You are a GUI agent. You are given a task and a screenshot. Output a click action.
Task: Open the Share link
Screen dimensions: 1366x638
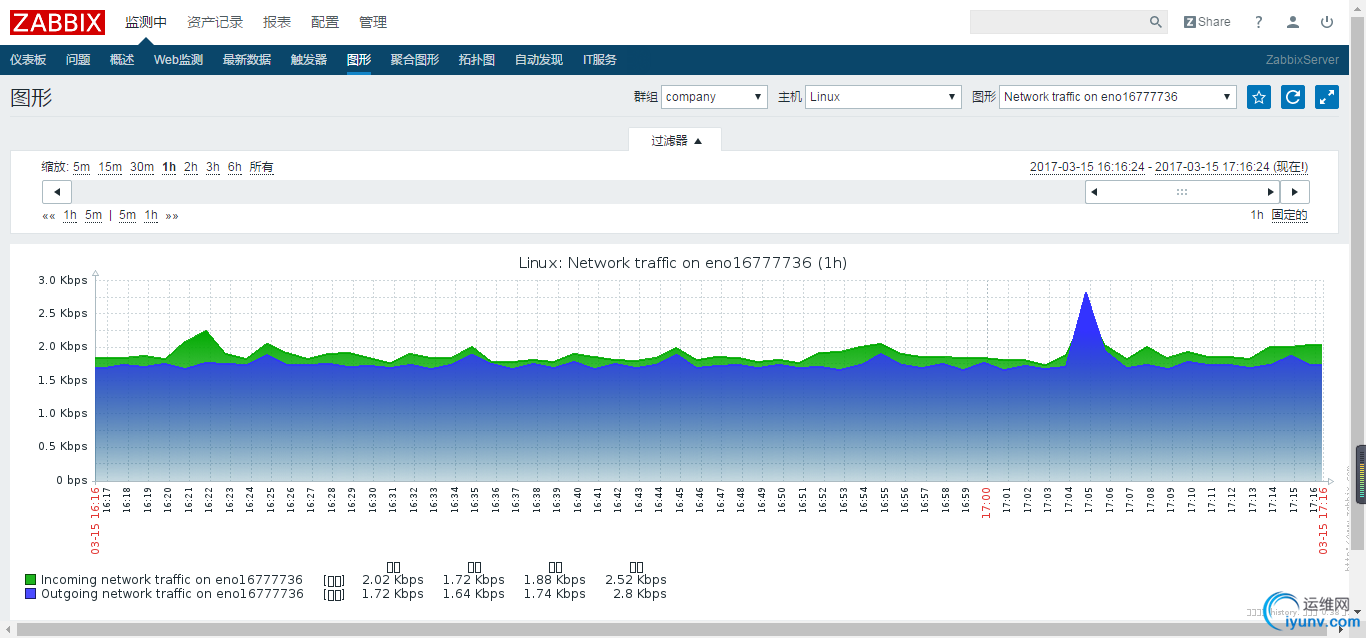[x=1207, y=22]
